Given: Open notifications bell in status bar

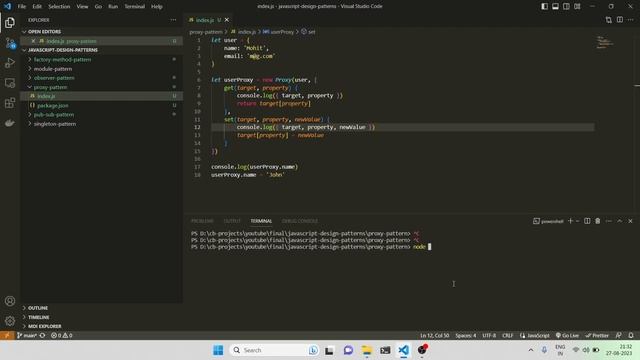Looking at the screenshot, I should (x=631, y=336).
